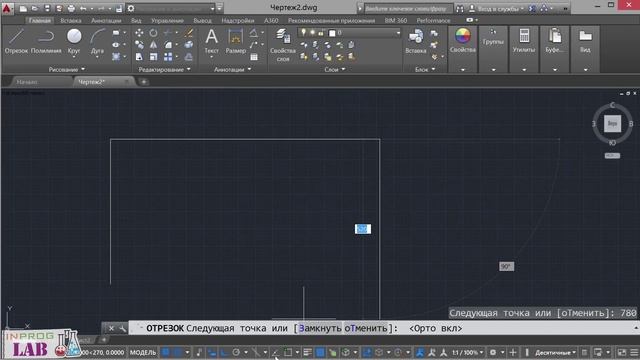Image resolution: width=640 pixels, height=360 pixels.
Task: Open the Свойства color wheel panel
Action: point(462,41)
